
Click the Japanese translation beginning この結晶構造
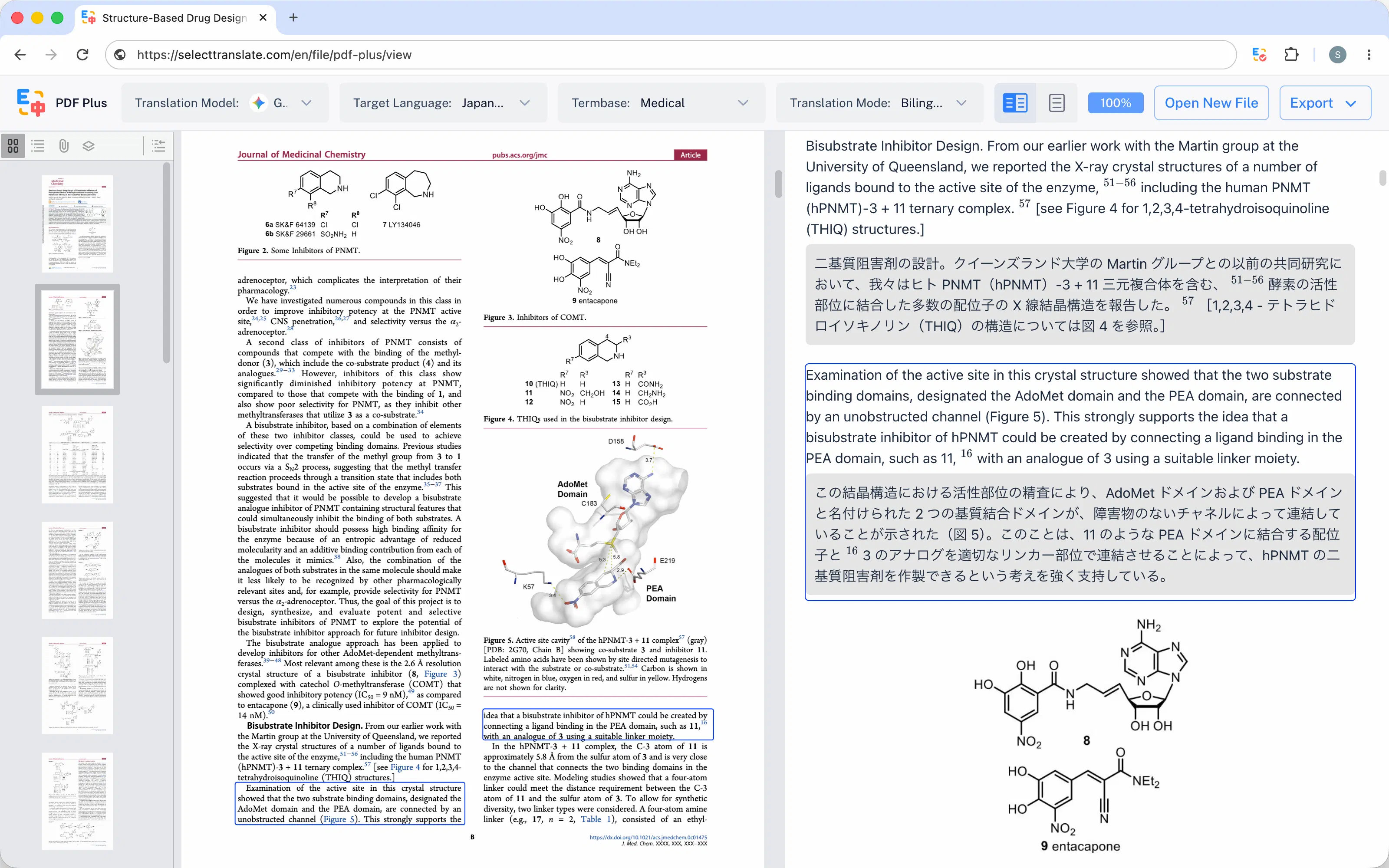(1080, 534)
